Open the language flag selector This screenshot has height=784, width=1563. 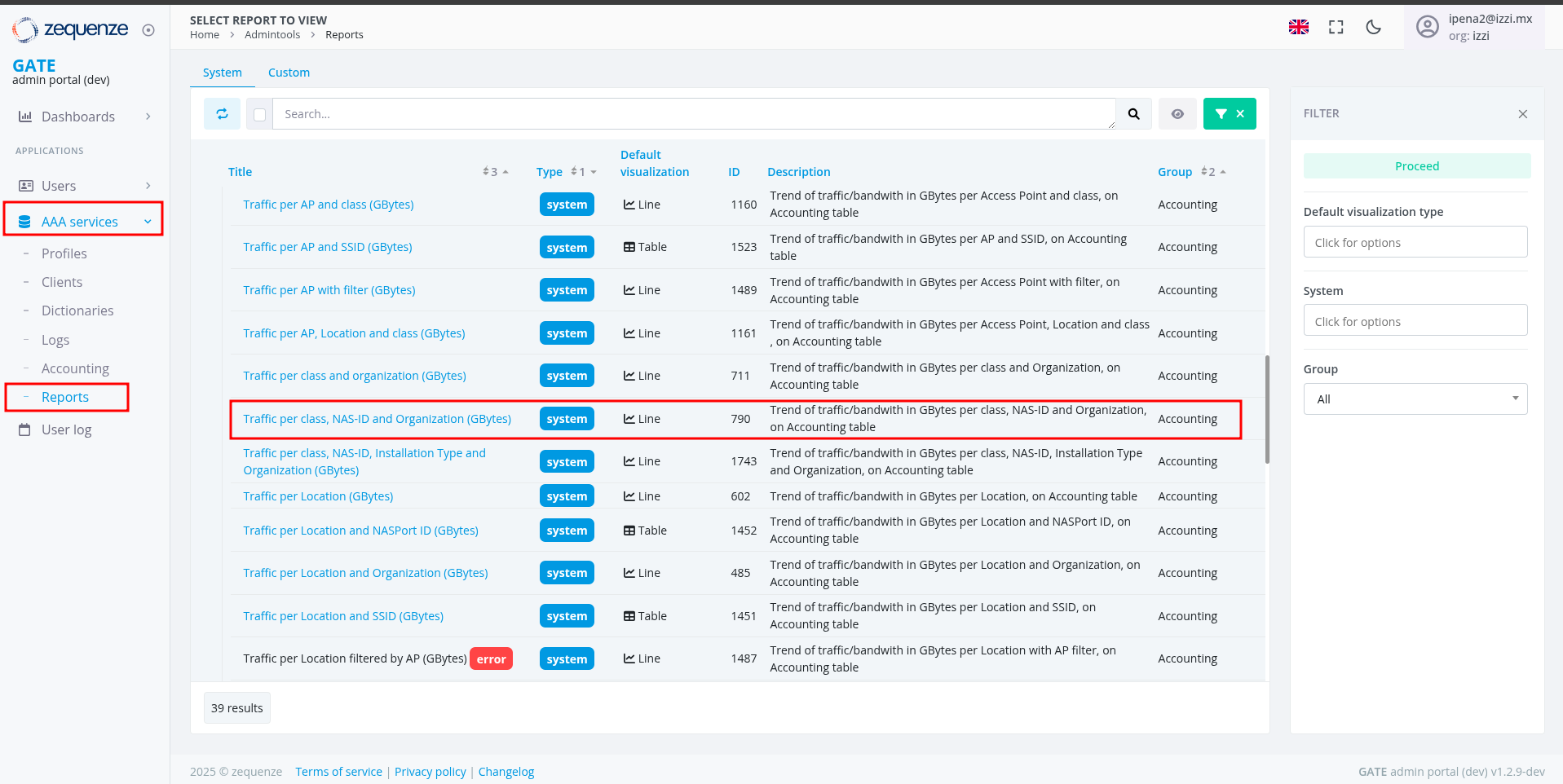coord(1299,27)
